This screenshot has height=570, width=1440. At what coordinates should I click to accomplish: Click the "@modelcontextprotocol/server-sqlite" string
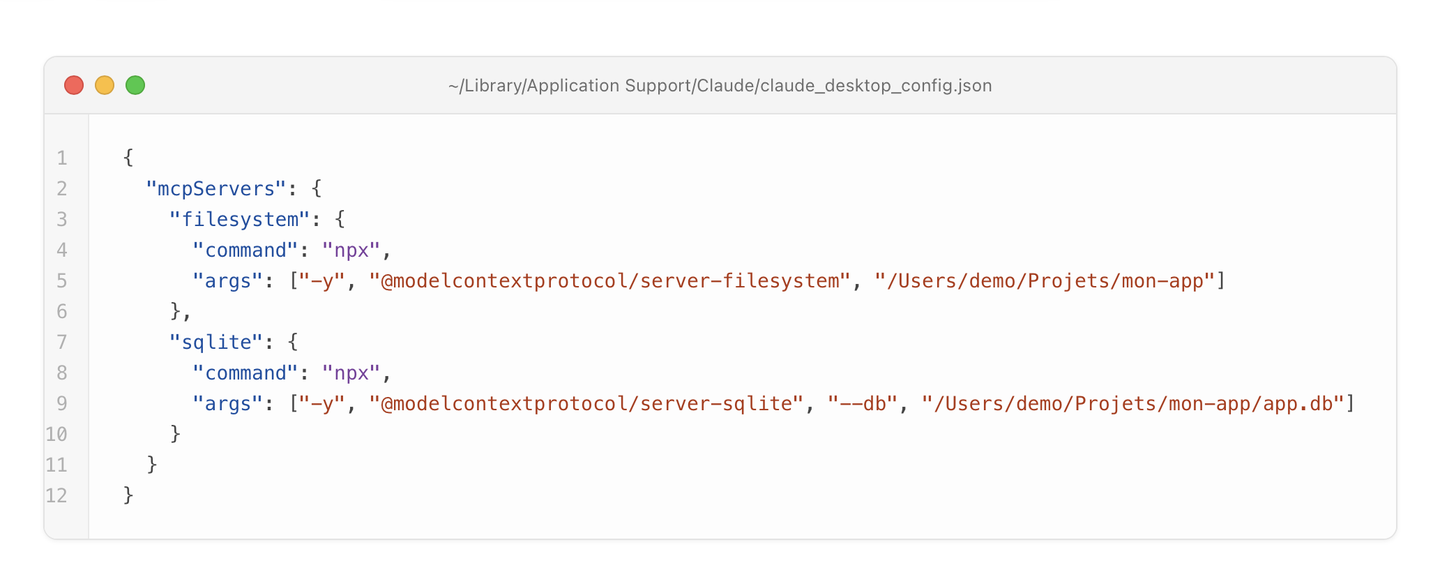[x=586, y=403]
